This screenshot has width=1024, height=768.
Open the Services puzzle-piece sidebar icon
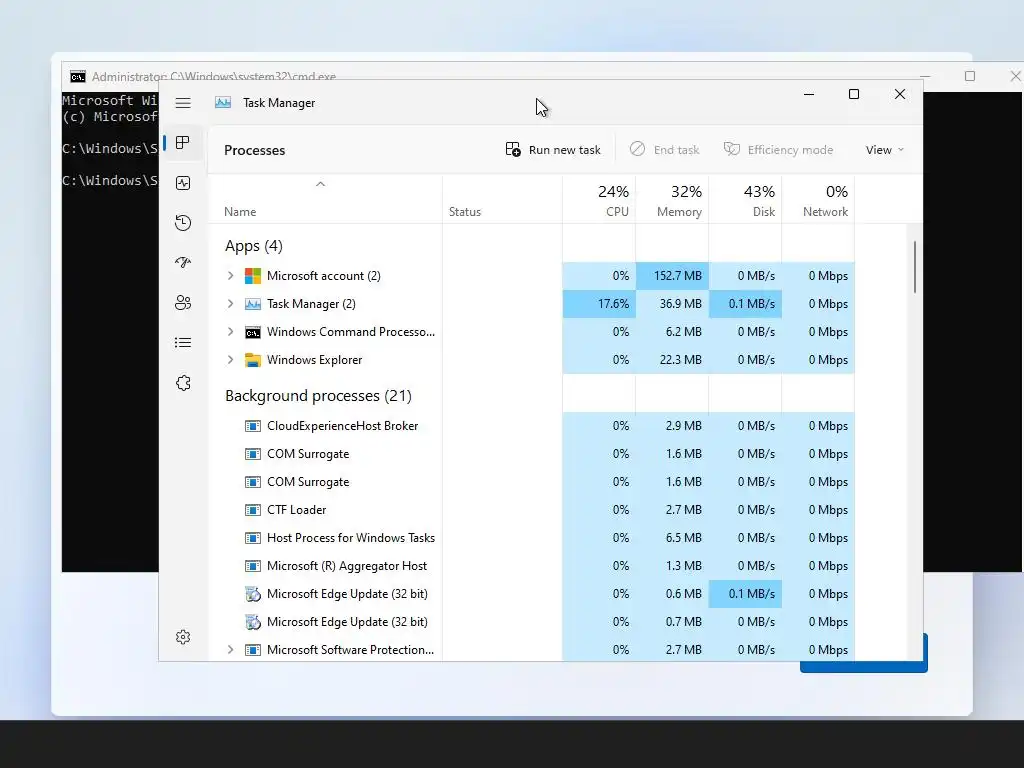click(183, 383)
